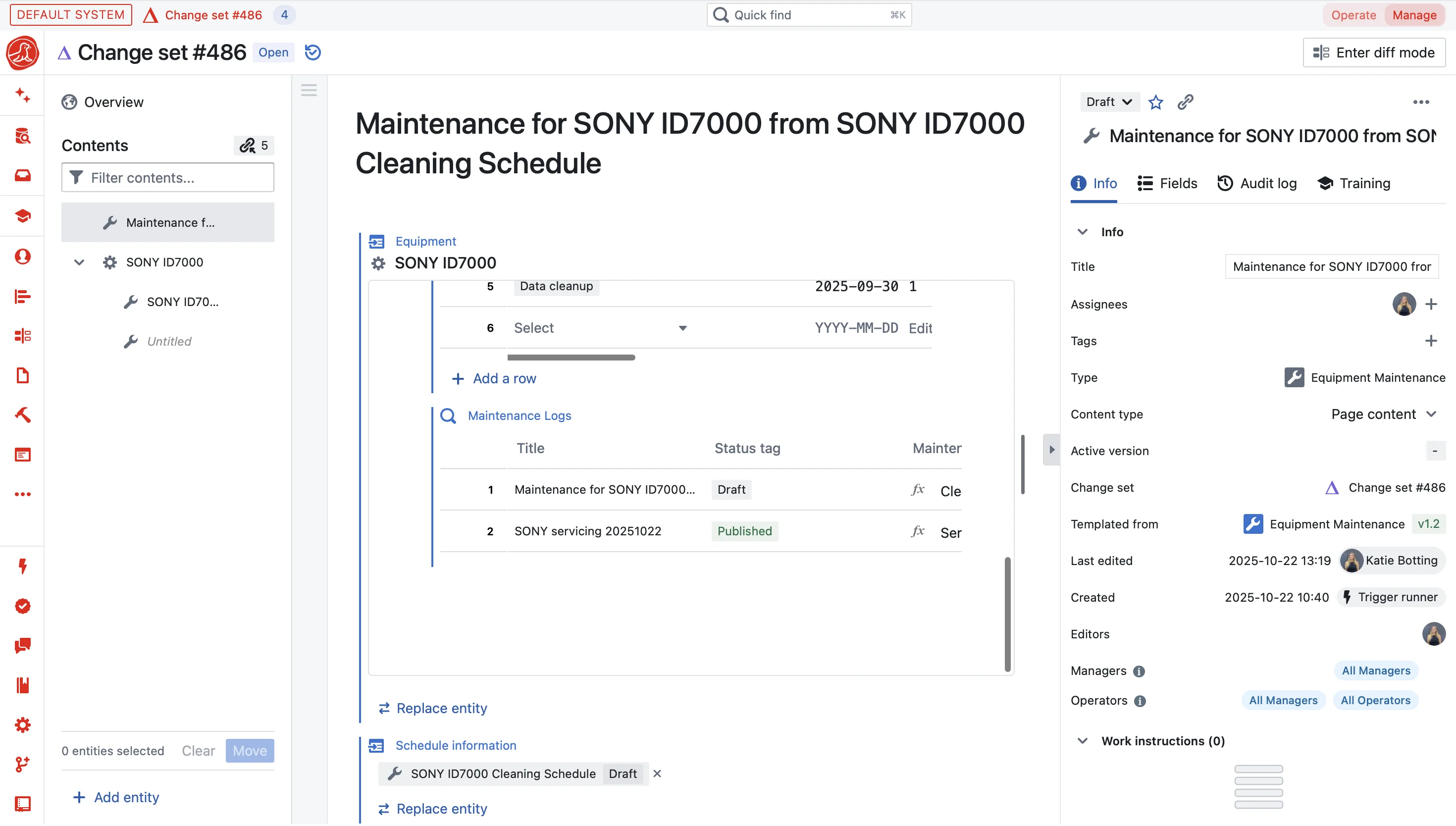1456x826 pixels.
Task: Click the Enter diff mode button
Action: click(1374, 52)
